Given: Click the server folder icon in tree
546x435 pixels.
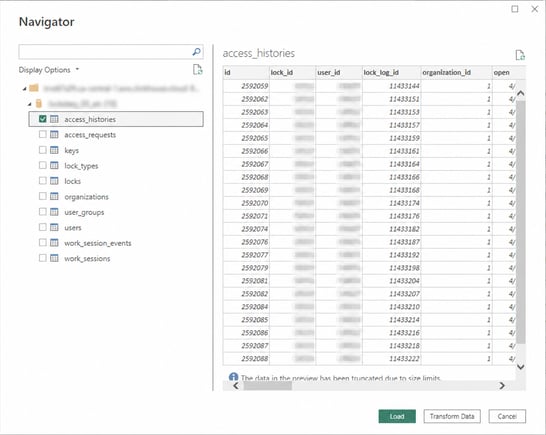Looking at the screenshot, I should pos(34,88).
